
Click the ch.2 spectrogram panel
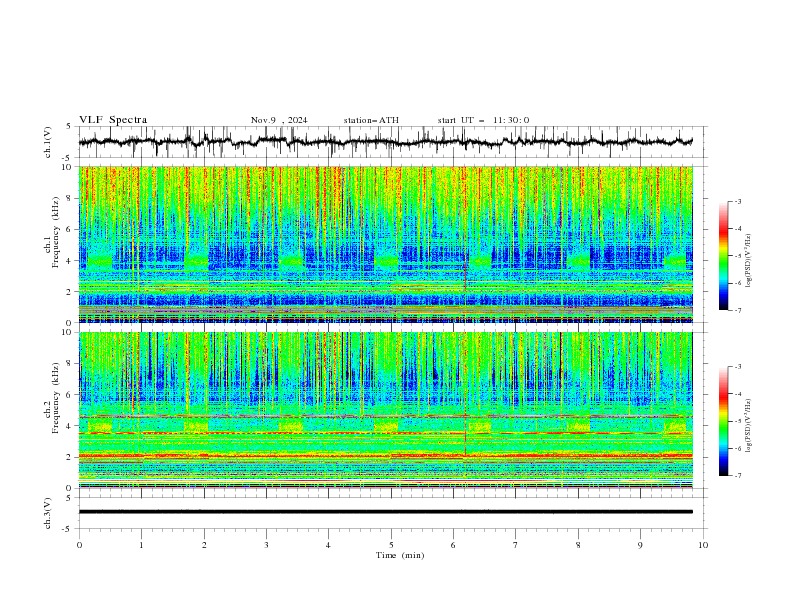[x=386, y=410]
